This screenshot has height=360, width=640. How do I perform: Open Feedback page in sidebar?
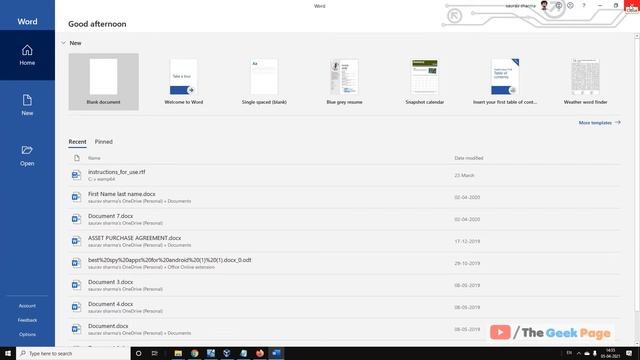(x=27, y=320)
